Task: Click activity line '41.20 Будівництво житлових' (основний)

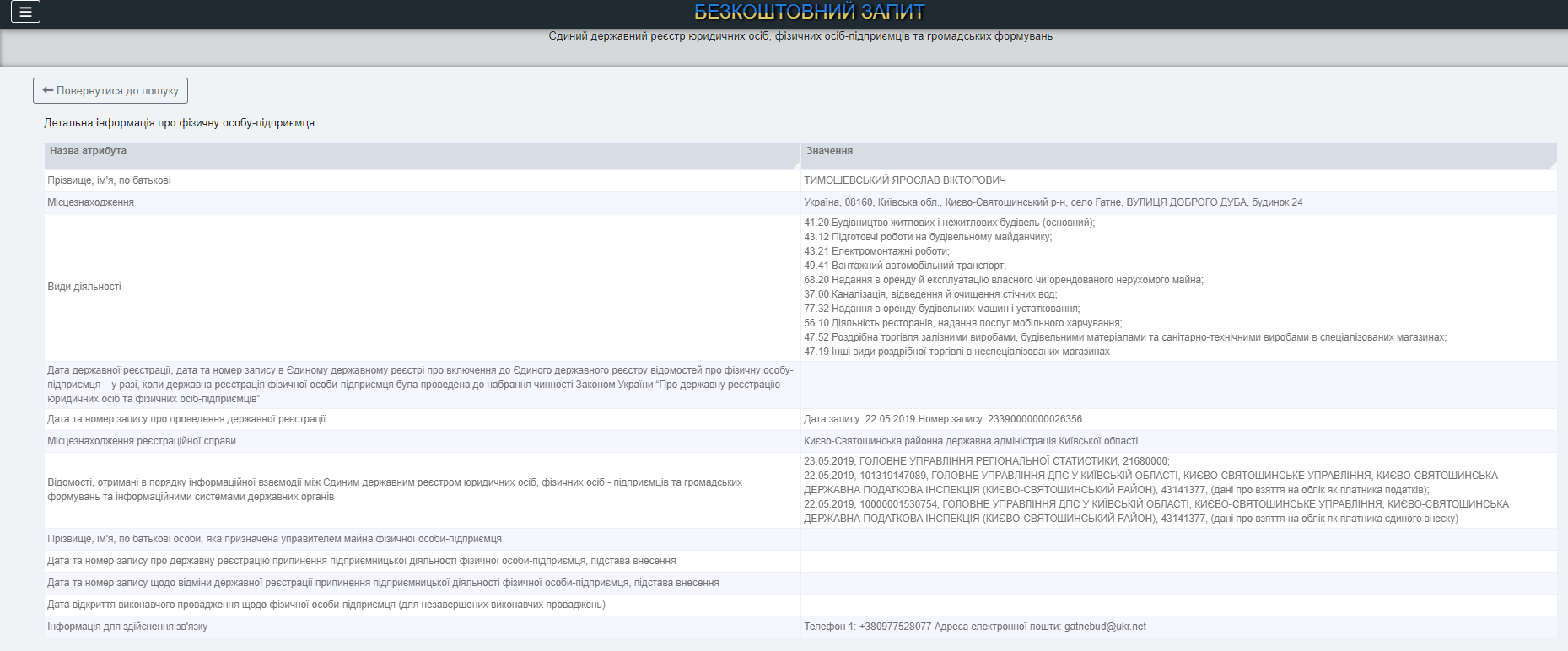Action: (949, 223)
